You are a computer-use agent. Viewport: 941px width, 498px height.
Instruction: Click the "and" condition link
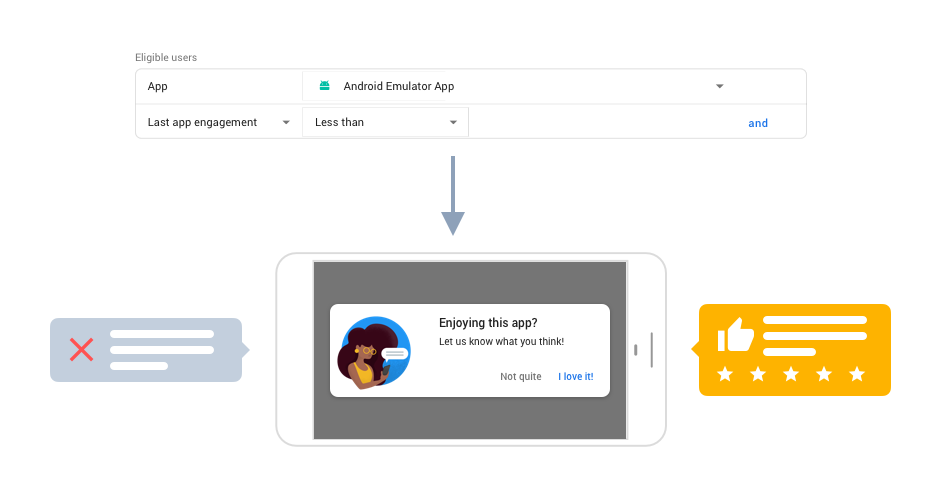pos(758,123)
